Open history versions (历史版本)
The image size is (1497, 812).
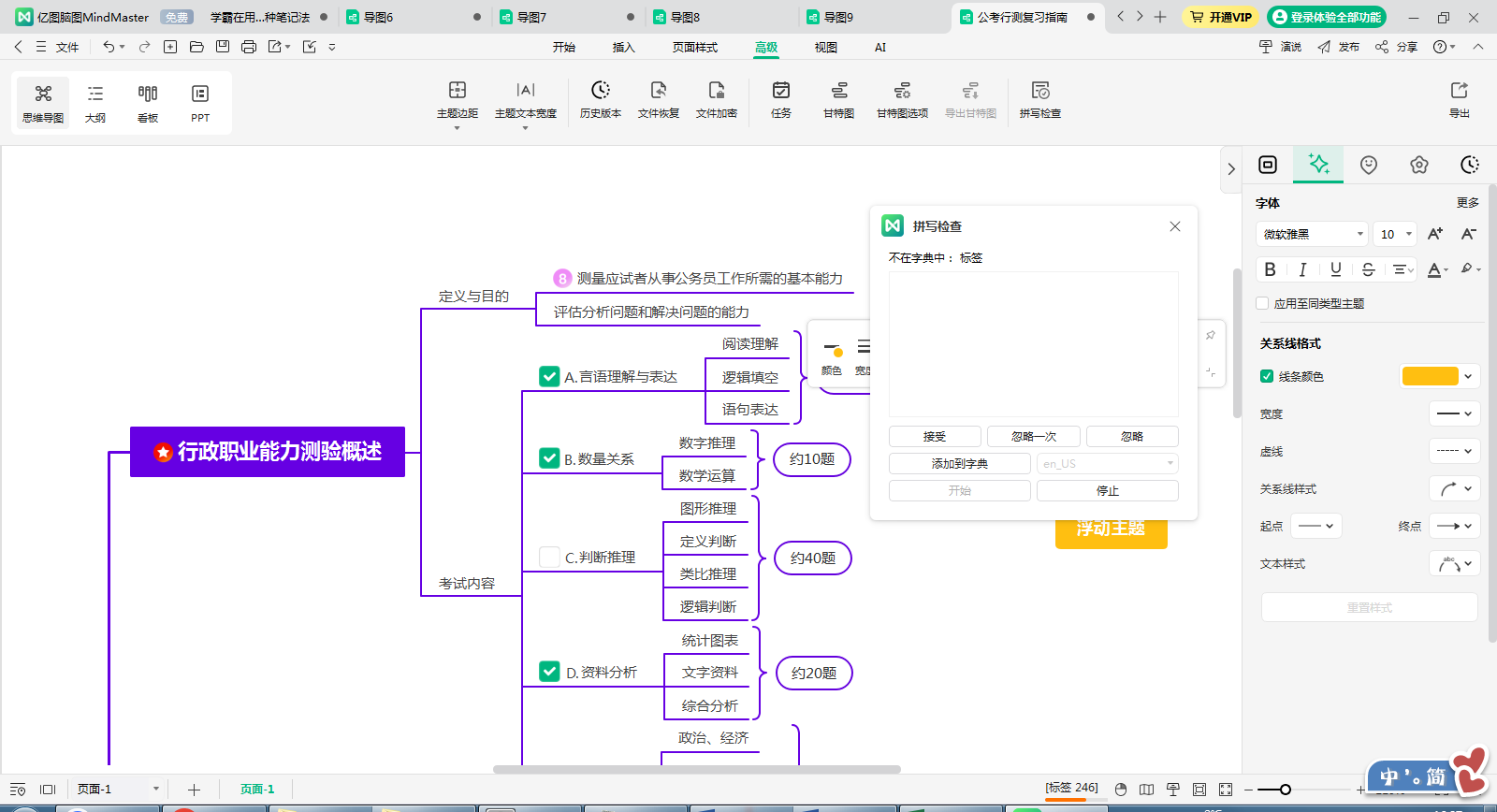point(601,100)
